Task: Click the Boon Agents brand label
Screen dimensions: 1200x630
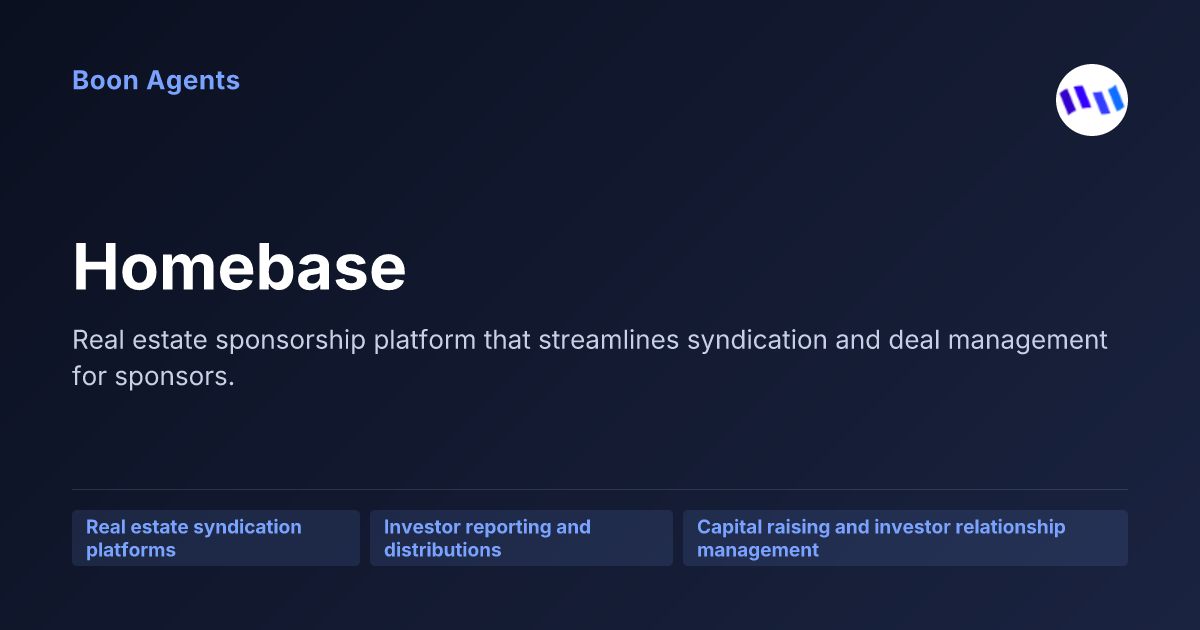Action: 156,80
